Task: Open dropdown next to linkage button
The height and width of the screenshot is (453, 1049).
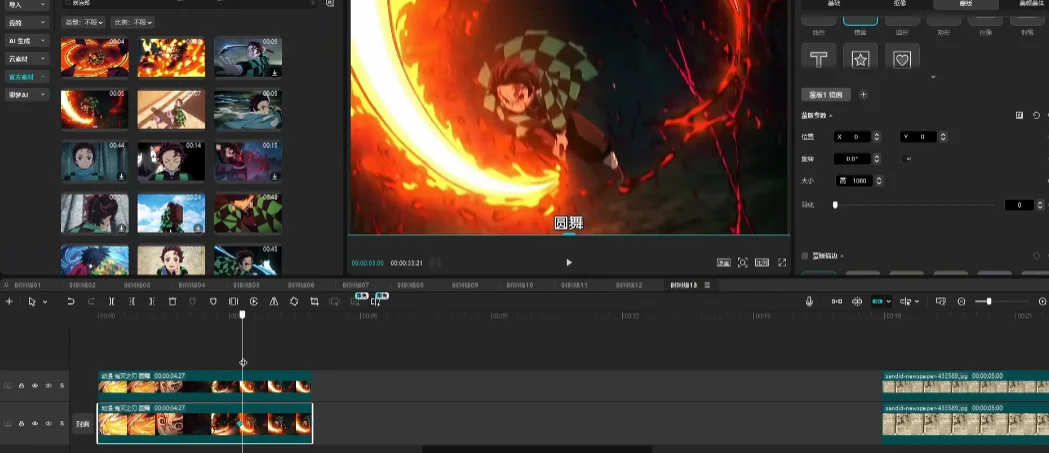Action: tap(888, 302)
